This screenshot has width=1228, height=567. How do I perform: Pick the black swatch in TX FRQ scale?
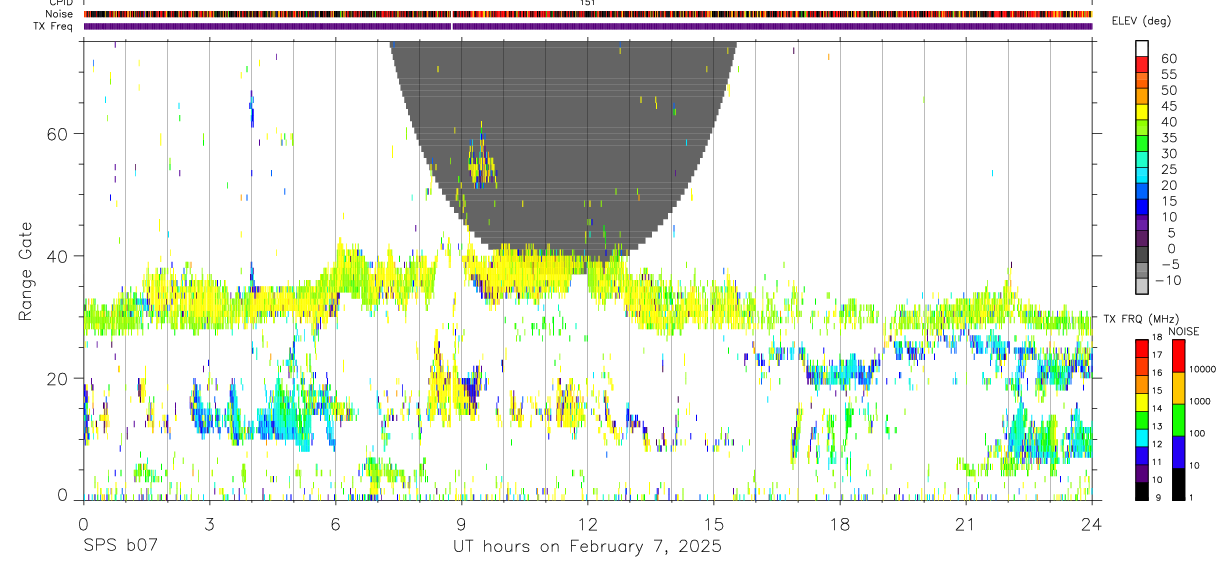[x=1142, y=490]
